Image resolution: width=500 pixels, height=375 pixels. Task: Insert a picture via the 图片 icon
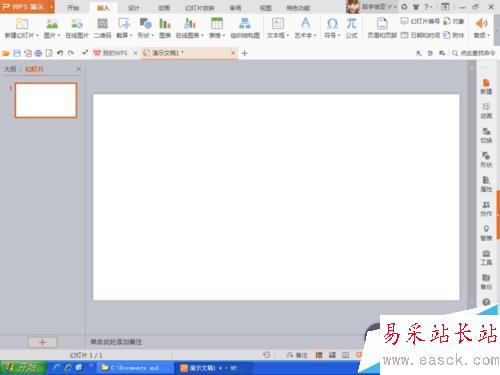pyautogui.click(x=52, y=24)
